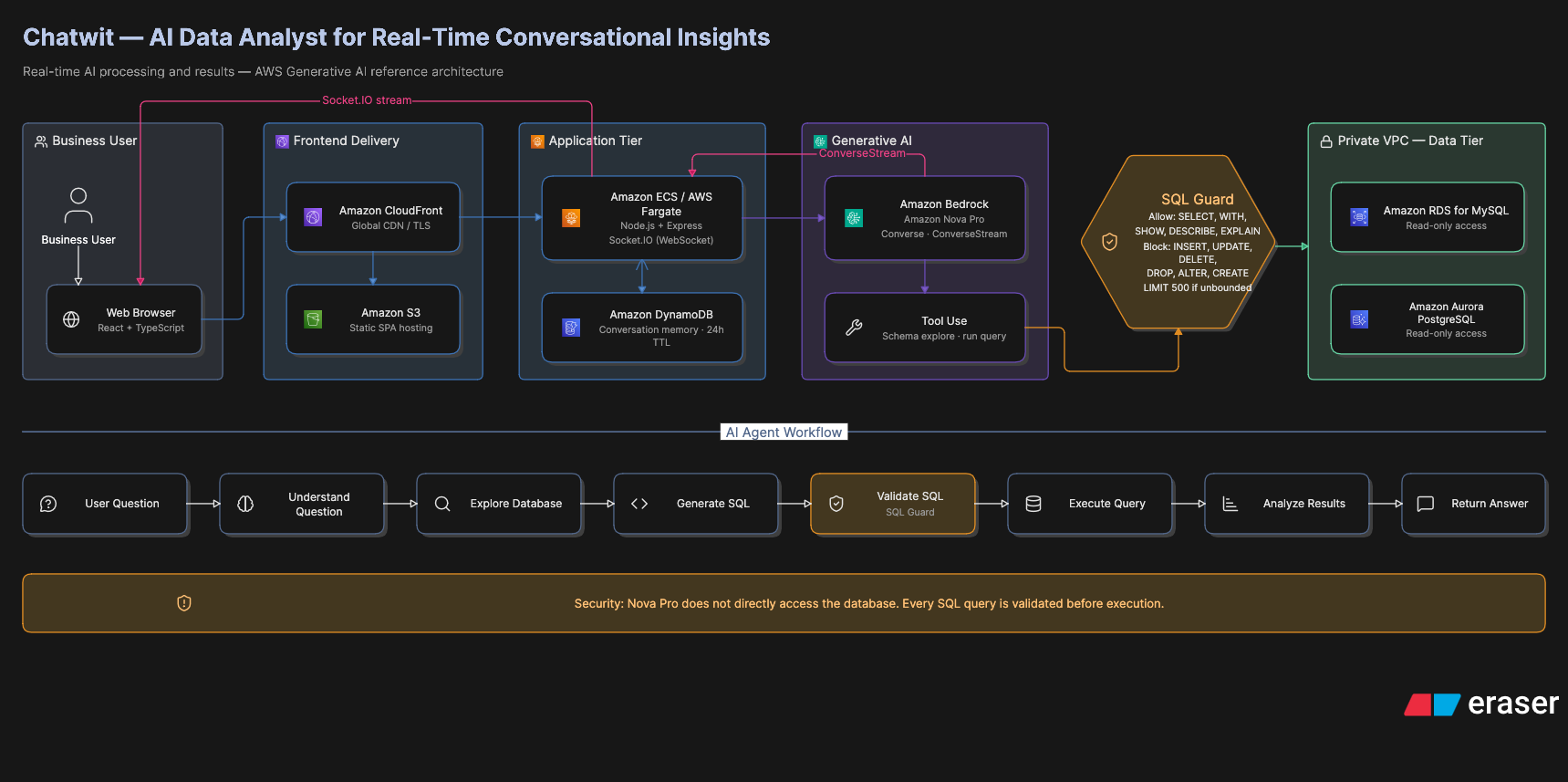Click the Amazon CloudFront service icon
The height and width of the screenshot is (782, 1568).
click(x=313, y=217)
